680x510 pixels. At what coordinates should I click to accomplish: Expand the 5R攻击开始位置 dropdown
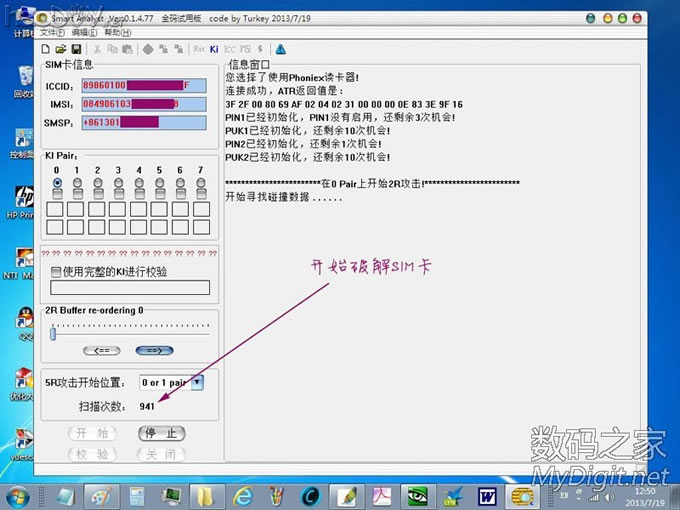pos(197,382)
